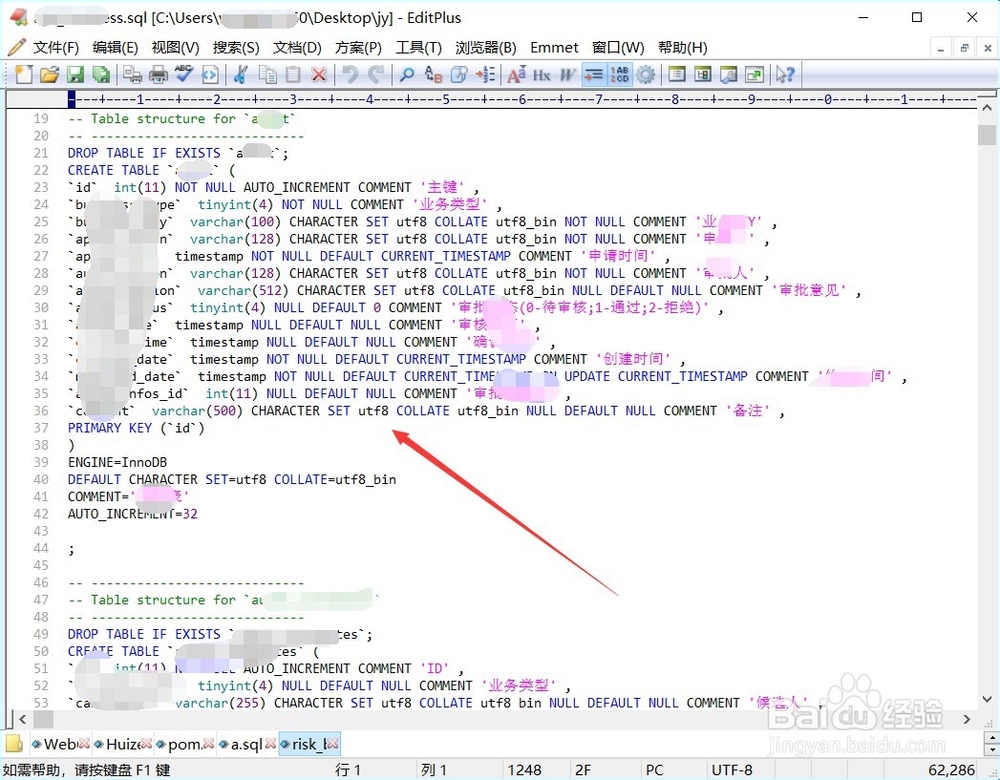Open the 文件(F) menu
Screen dimensions: 1000x780
click(56, 48)
